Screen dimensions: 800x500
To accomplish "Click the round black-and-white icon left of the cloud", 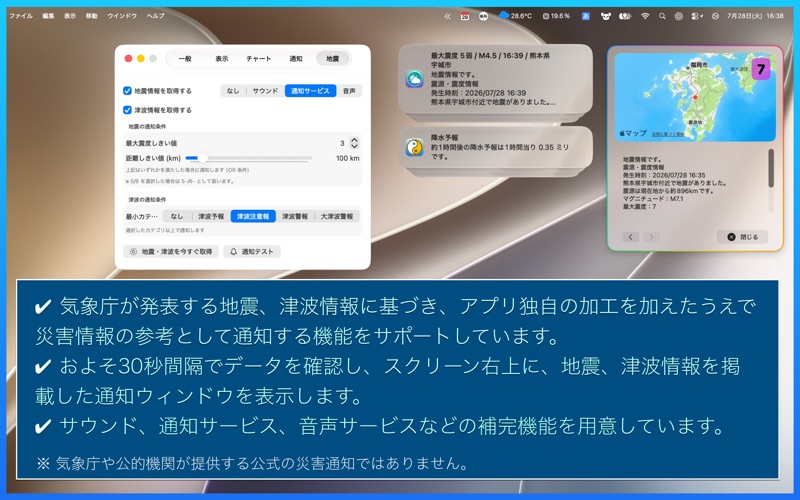I will (483, 16).
